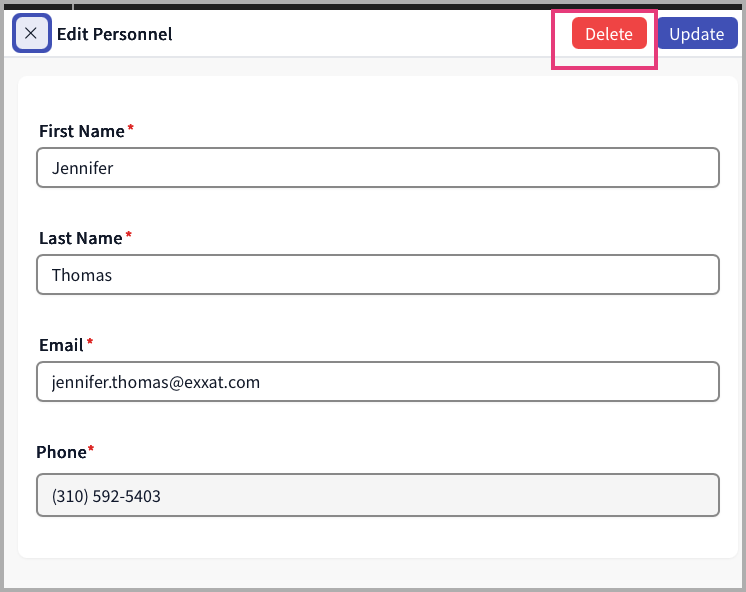Click on the text "Jennifer"
Image resolution: width=746 pixels, height=592 pixels.
click(x=82, y=168)
